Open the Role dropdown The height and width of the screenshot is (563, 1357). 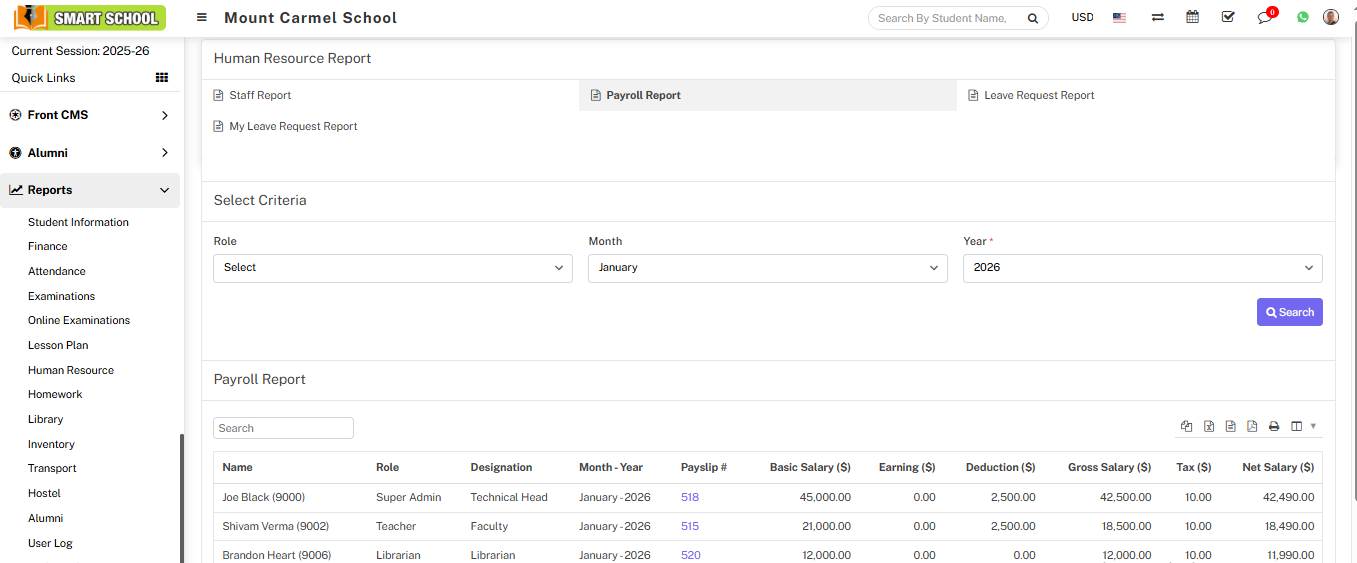[393, 268]
